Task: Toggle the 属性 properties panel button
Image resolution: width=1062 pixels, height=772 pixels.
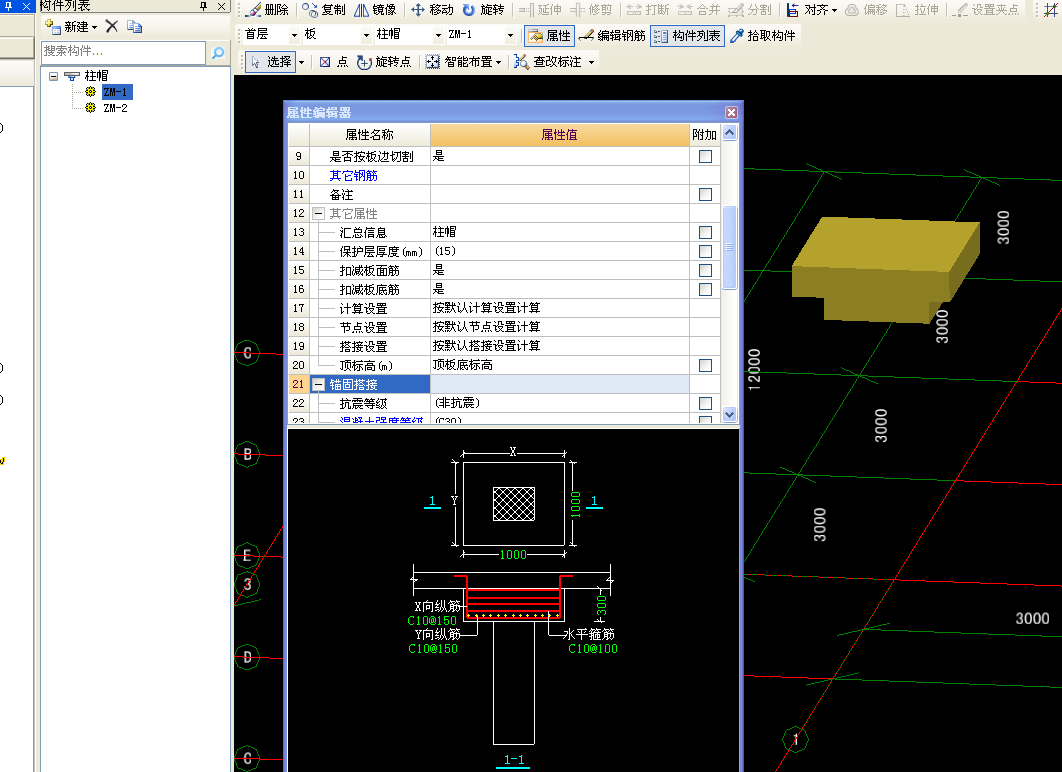Action: click(x=549, y=35)
